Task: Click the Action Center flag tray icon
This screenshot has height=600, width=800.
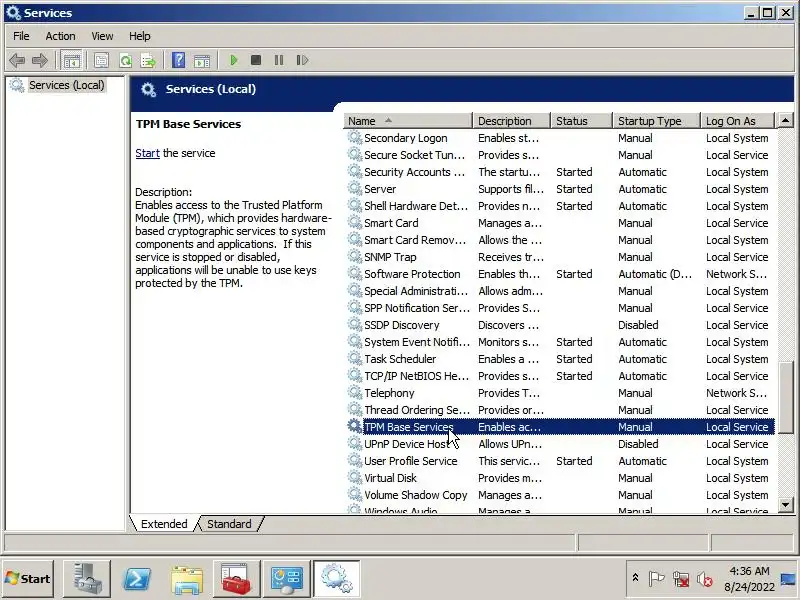Action: tap(656, 579)
